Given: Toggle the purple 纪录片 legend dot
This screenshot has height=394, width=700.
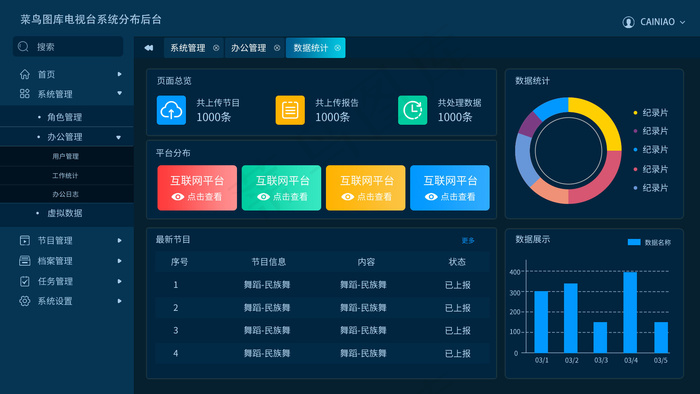Looking at the screenshot, I should [x=635, y=131].
